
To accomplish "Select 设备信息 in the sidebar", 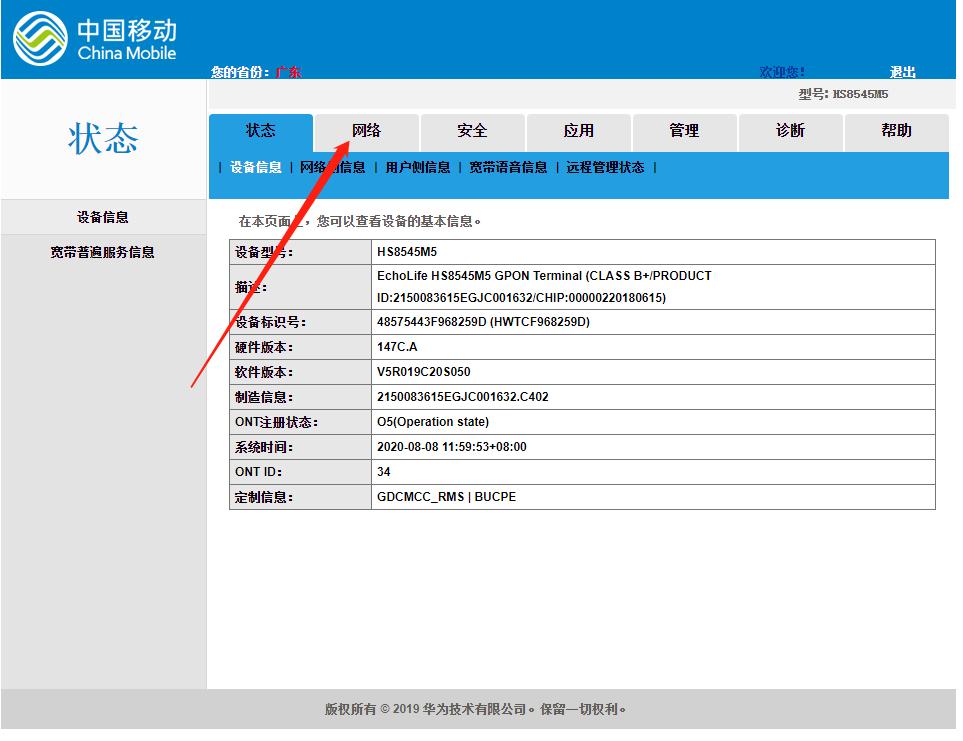I will coord(102,216).
